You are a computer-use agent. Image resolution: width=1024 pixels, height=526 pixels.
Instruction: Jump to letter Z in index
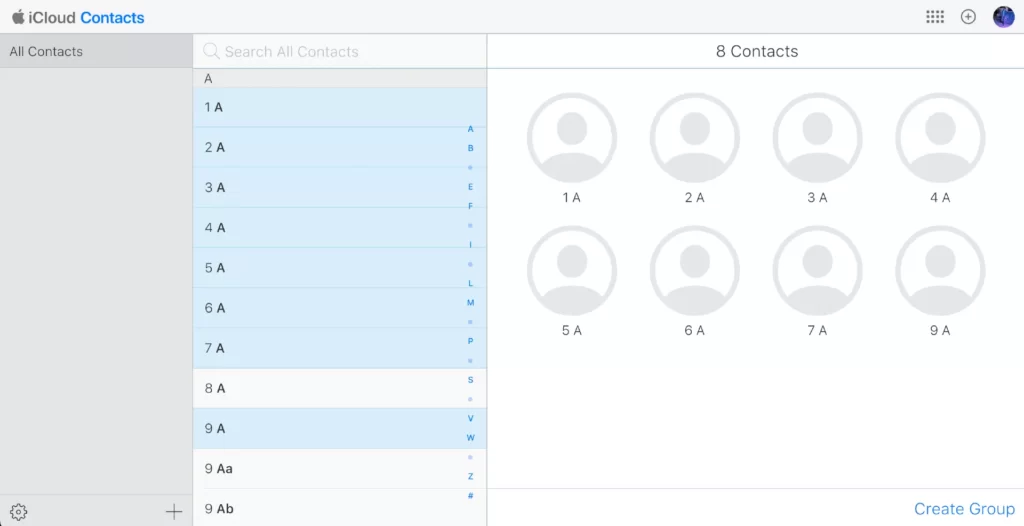pyautogui.click(x=470, y=476)
